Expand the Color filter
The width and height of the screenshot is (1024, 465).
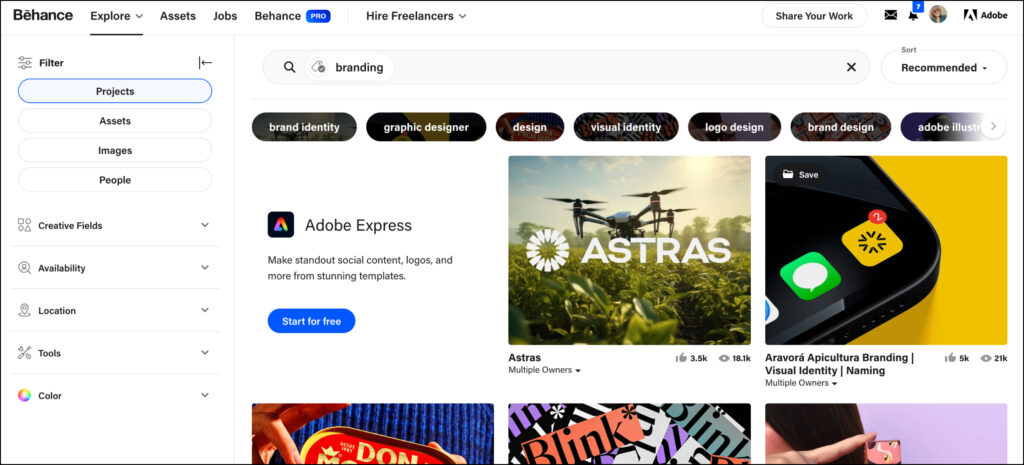tap(115, 395)
